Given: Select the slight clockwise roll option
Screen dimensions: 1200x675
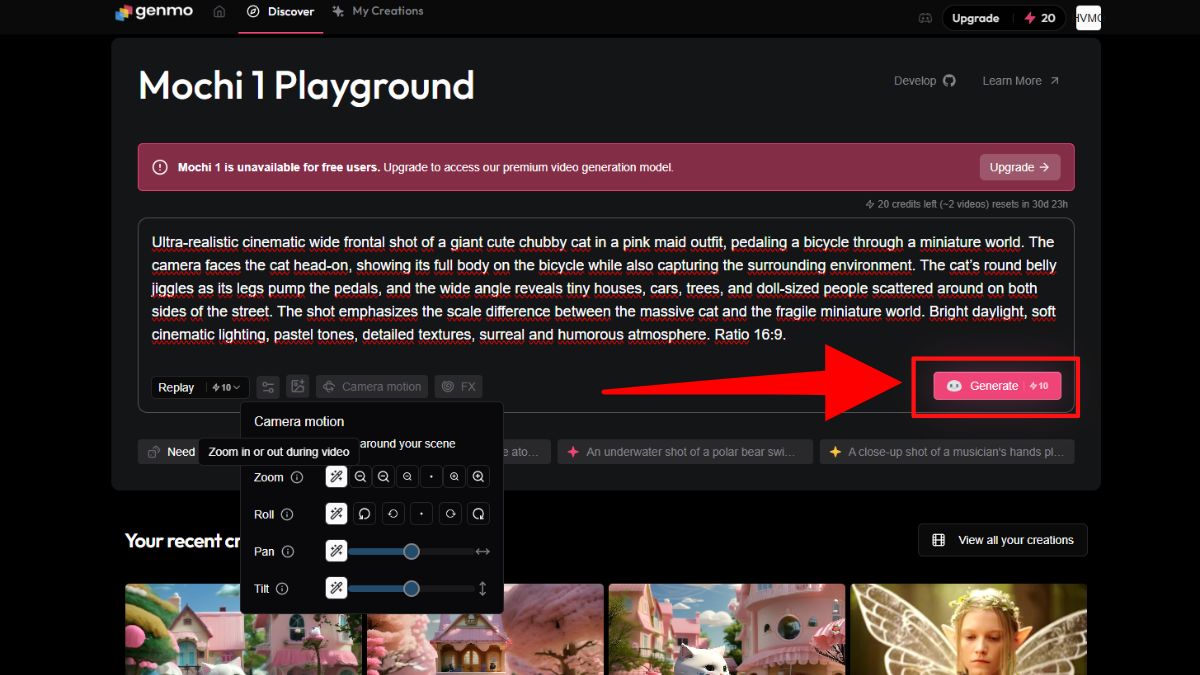Looking at the screenshot, I should pyautogui.click(x=450, y=514).
